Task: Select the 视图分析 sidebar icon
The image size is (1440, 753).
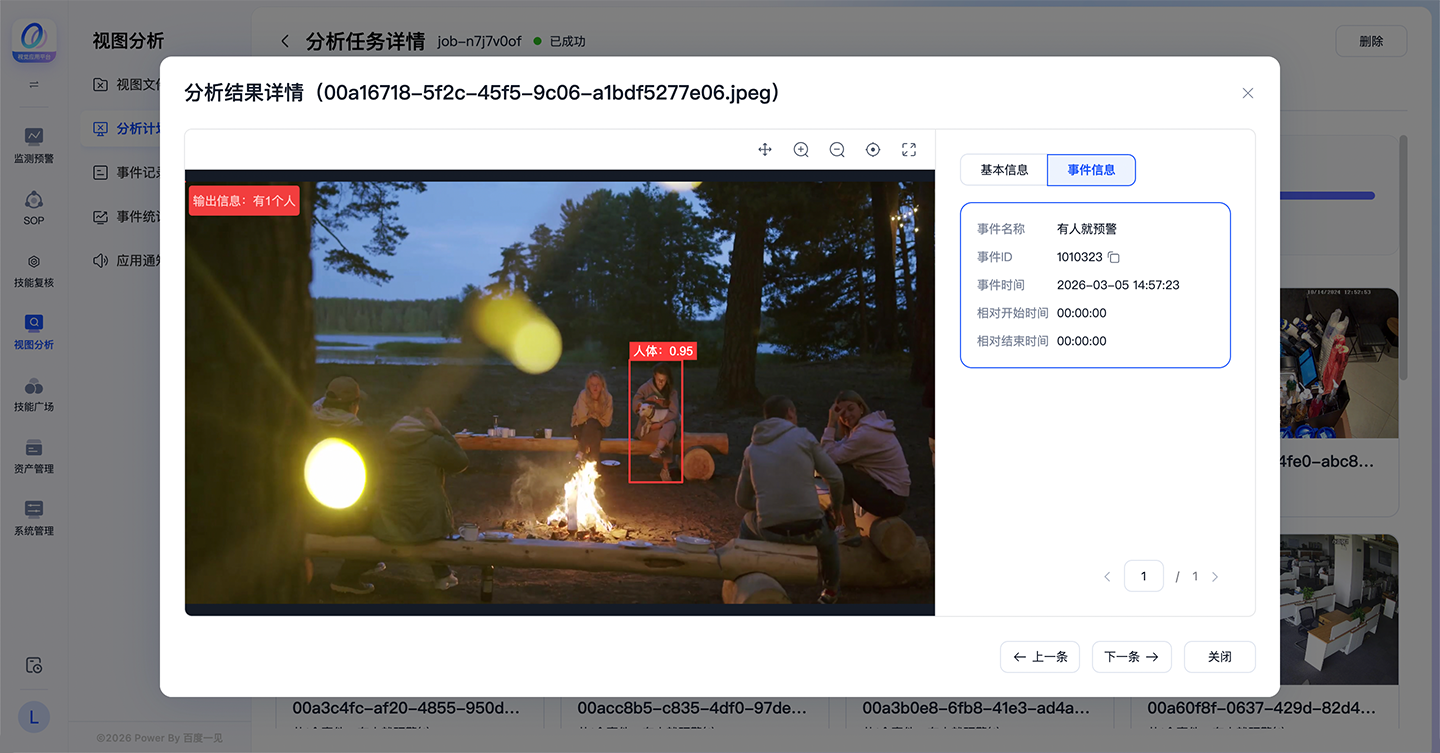Action: 34,331
